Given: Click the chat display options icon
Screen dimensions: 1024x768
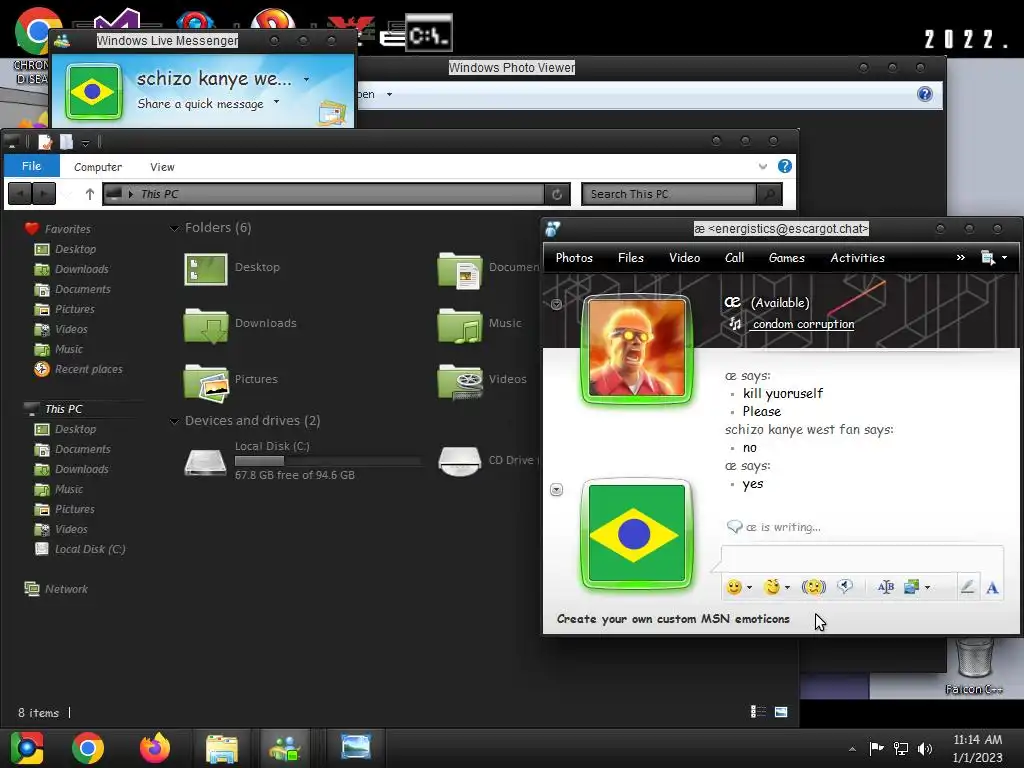Looking at the screenshot, I should pyautogui.click(x=988, y=258).
